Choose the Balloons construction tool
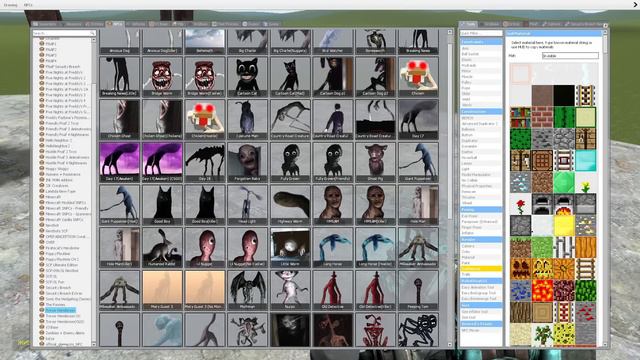 tap(481, 129)
